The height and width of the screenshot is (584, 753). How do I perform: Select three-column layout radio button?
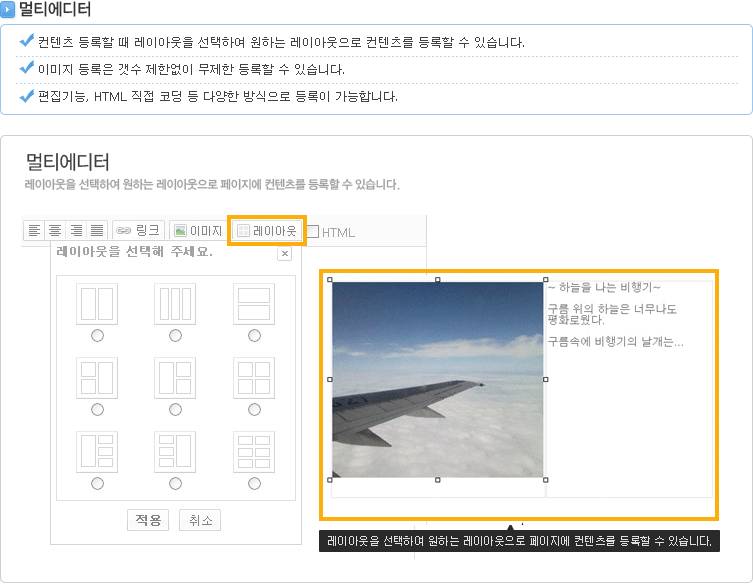point(175,335)
